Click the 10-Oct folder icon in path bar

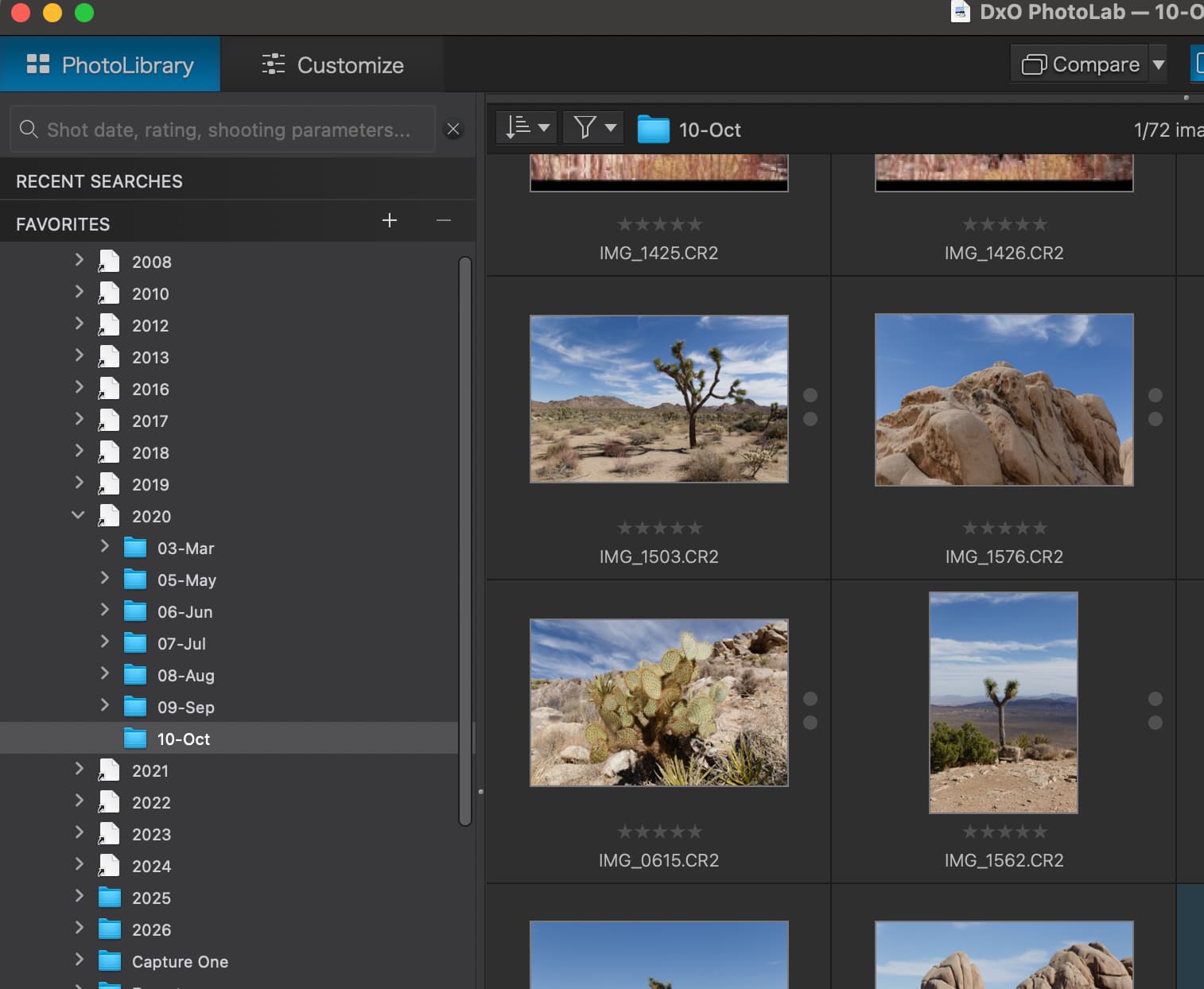click(653, 130)
